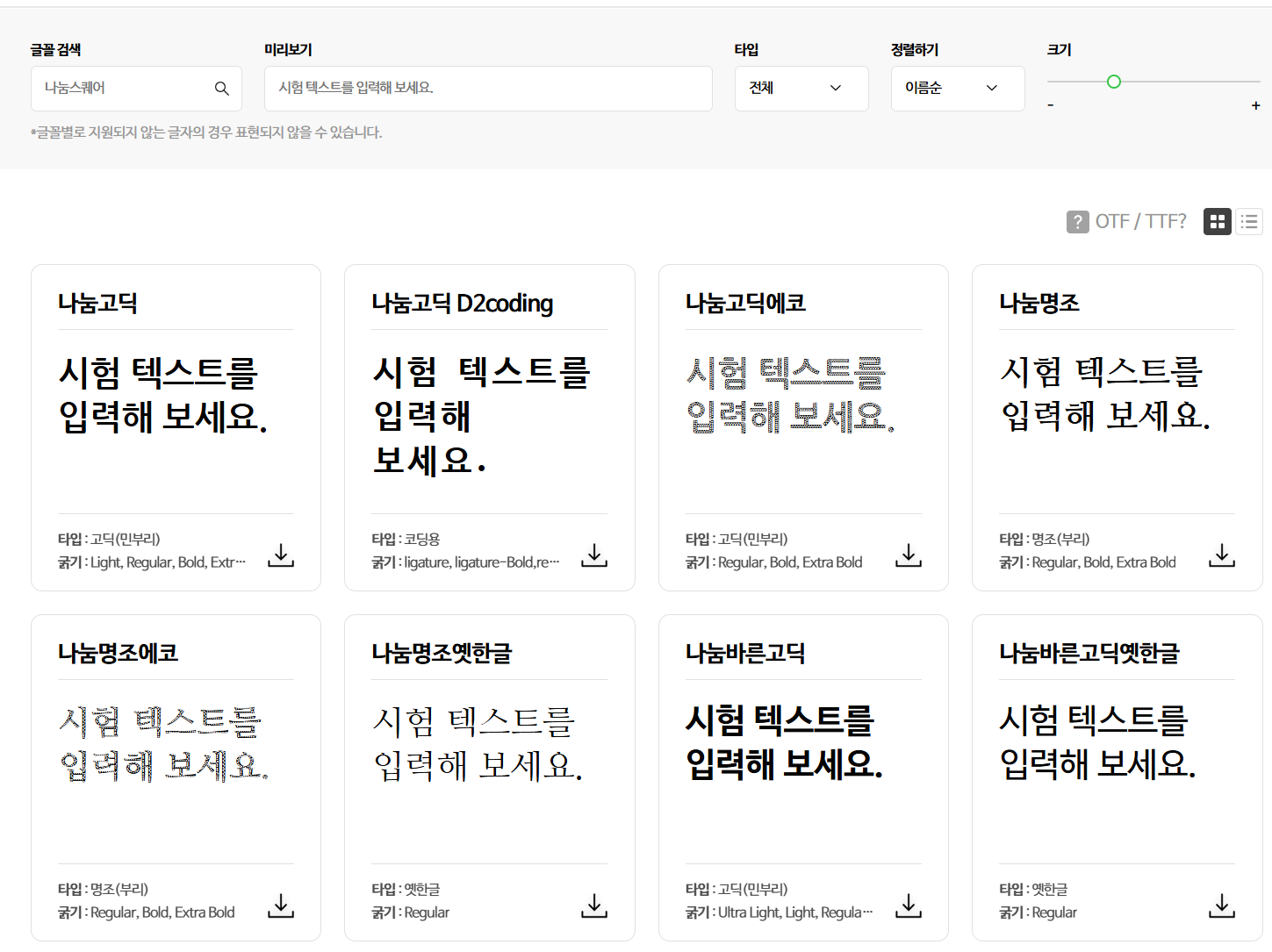Open the 나눔바른고딕 card title

[745, 654]
